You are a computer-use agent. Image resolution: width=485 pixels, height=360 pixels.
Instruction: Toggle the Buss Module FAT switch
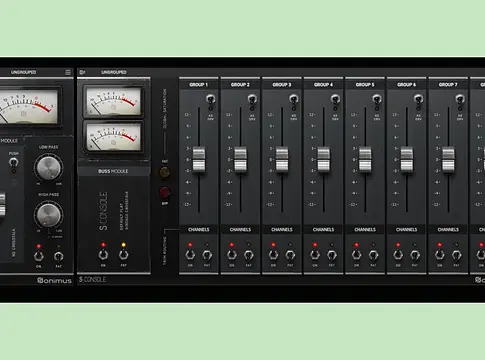coord(123,255)
